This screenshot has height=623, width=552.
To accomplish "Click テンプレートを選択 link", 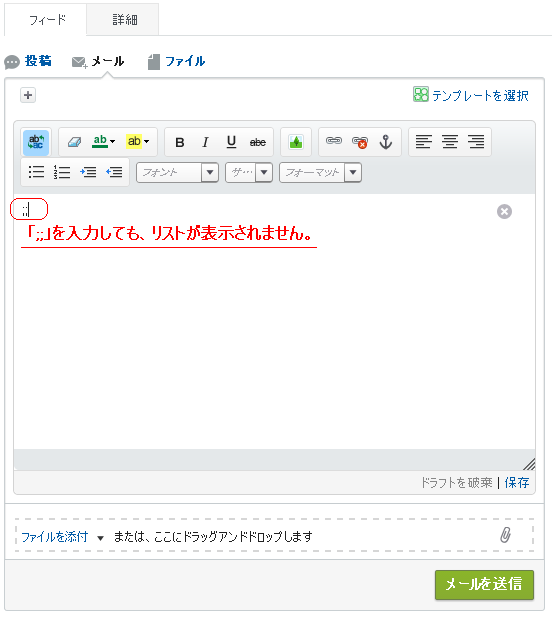I will (x=480, y=95).
